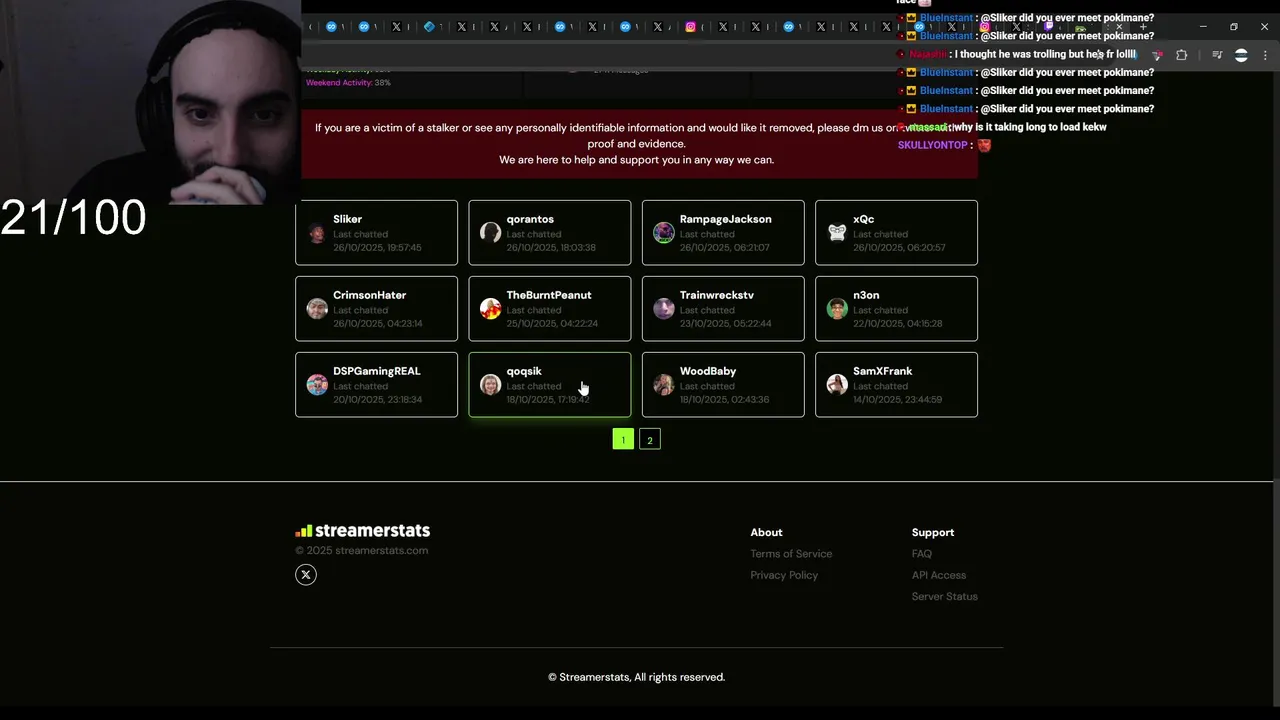Click the 21/100 counter overlay
This screenshot has width=1280, height=720.
(73, 217)
